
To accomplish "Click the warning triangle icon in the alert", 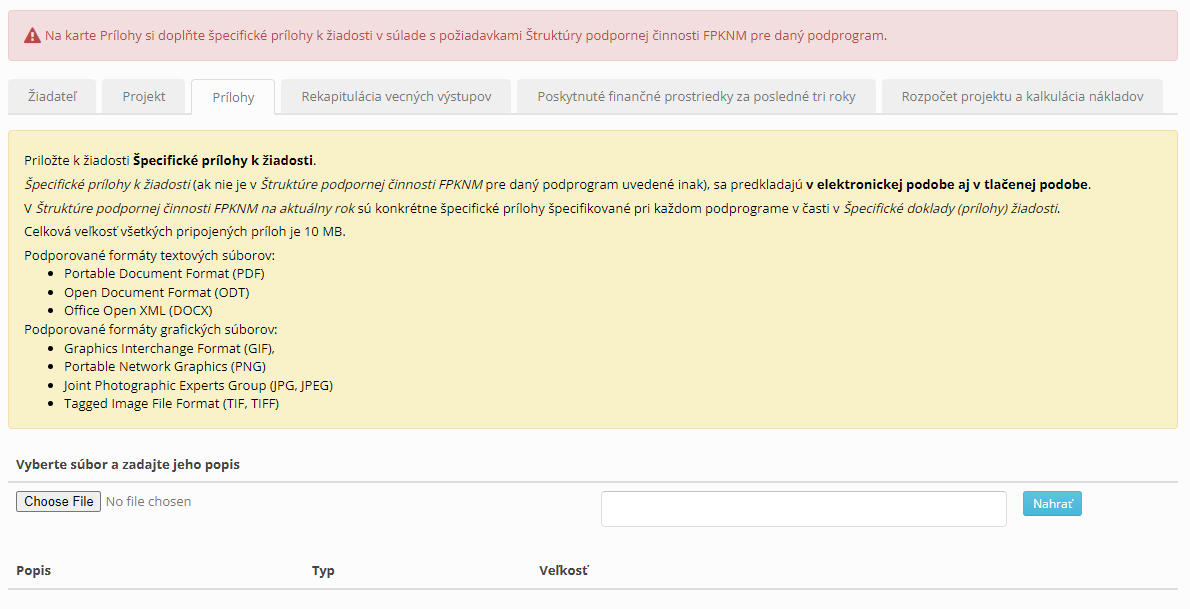I will (x=33, y=36).
